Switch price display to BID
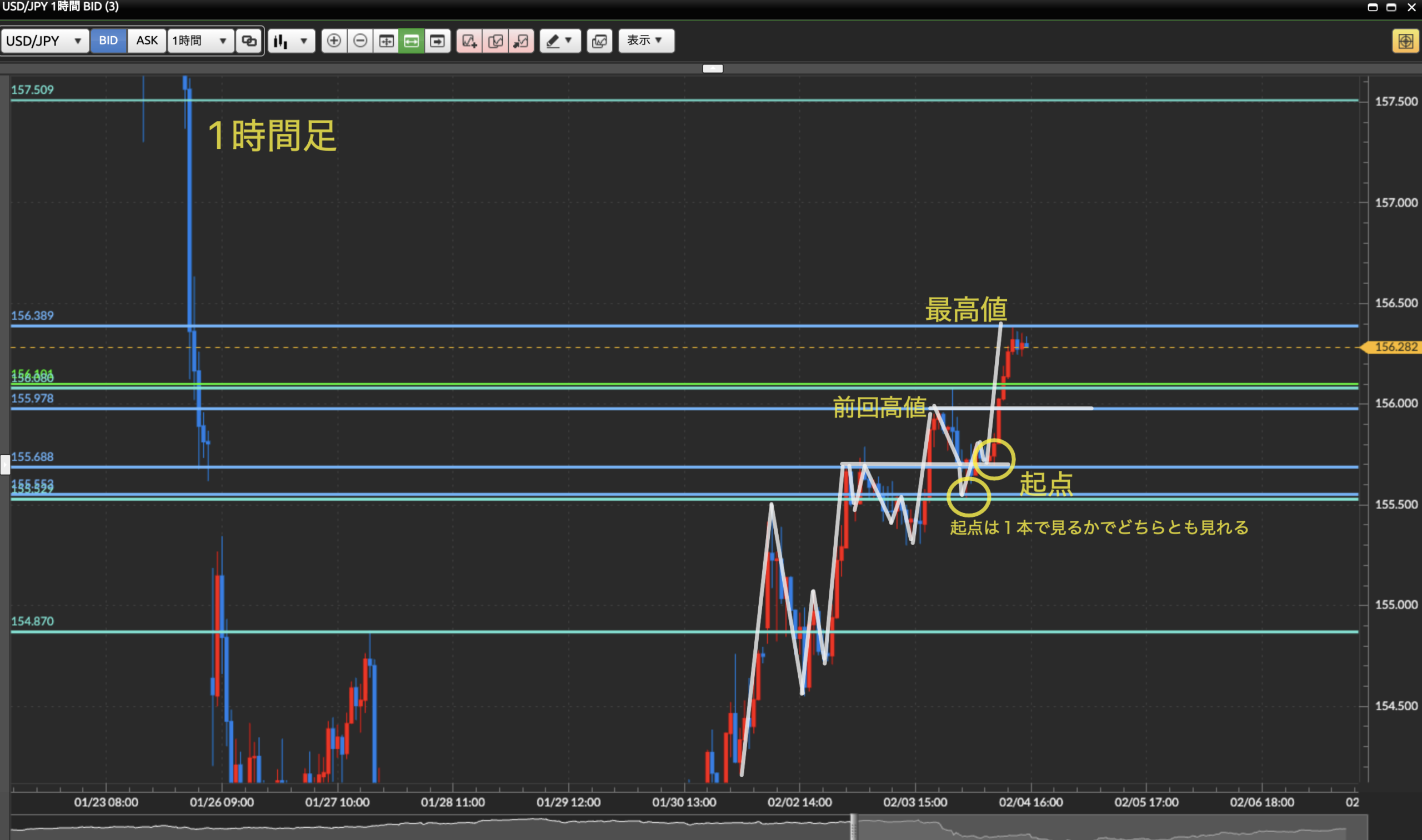The width and height of the screenshot is (1422, 840). (x=108, y=41)
